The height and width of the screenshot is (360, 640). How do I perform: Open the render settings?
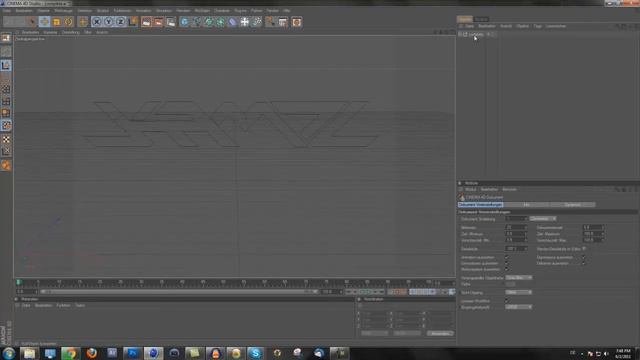coord(171,22)
